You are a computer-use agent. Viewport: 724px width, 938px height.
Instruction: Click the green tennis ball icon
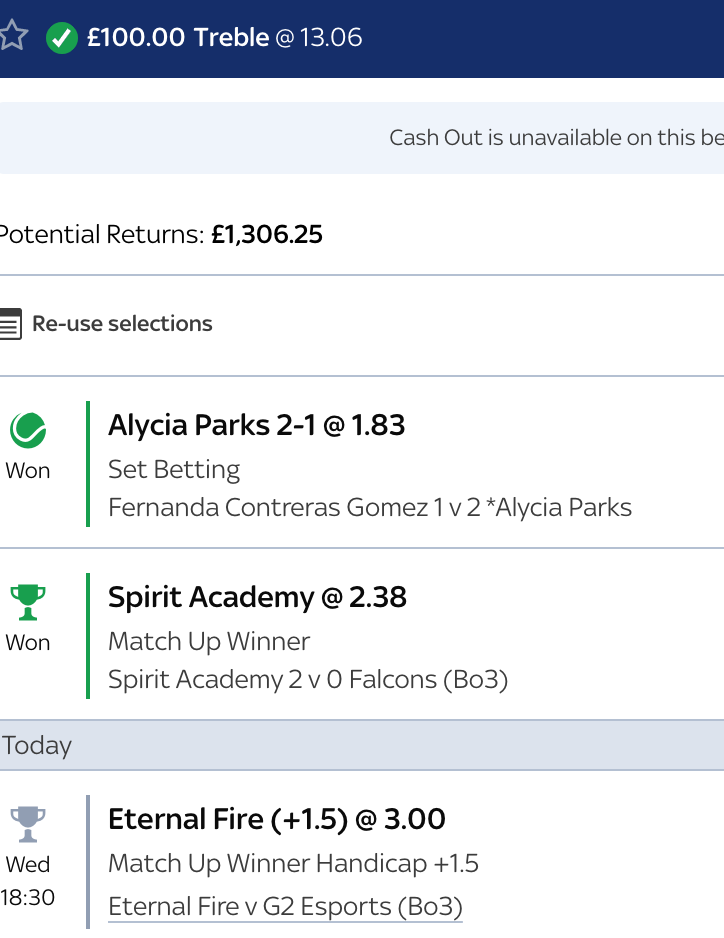click(x=28, y=431)
